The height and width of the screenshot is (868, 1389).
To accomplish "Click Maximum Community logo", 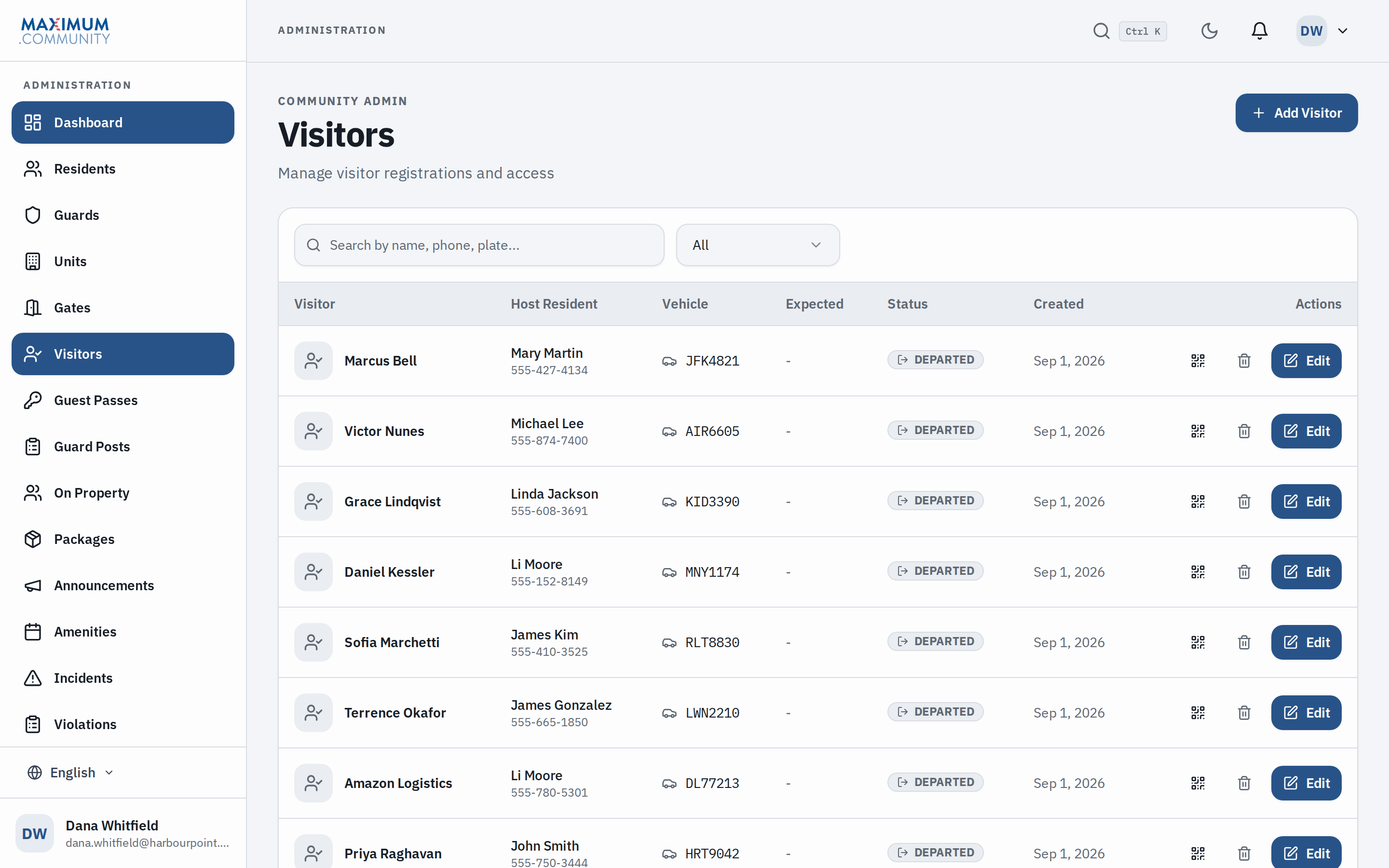I will [65, 31].
